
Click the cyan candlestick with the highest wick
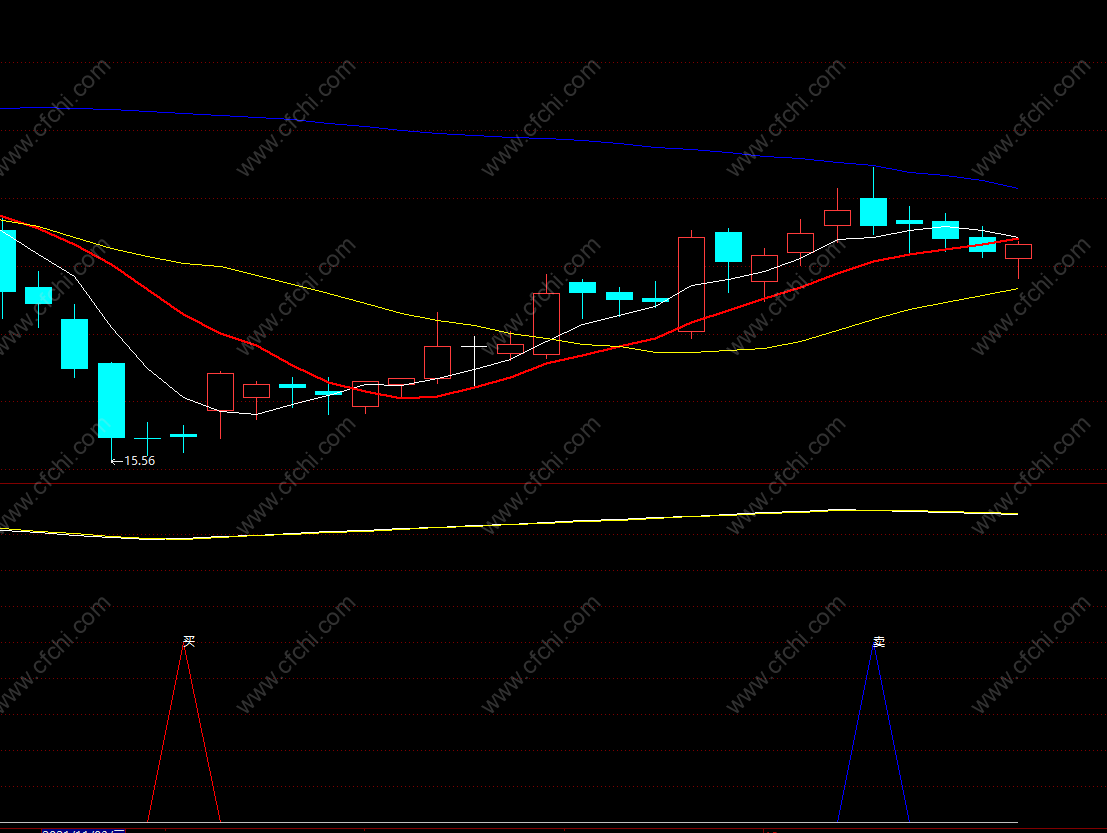tap(873, 202)
